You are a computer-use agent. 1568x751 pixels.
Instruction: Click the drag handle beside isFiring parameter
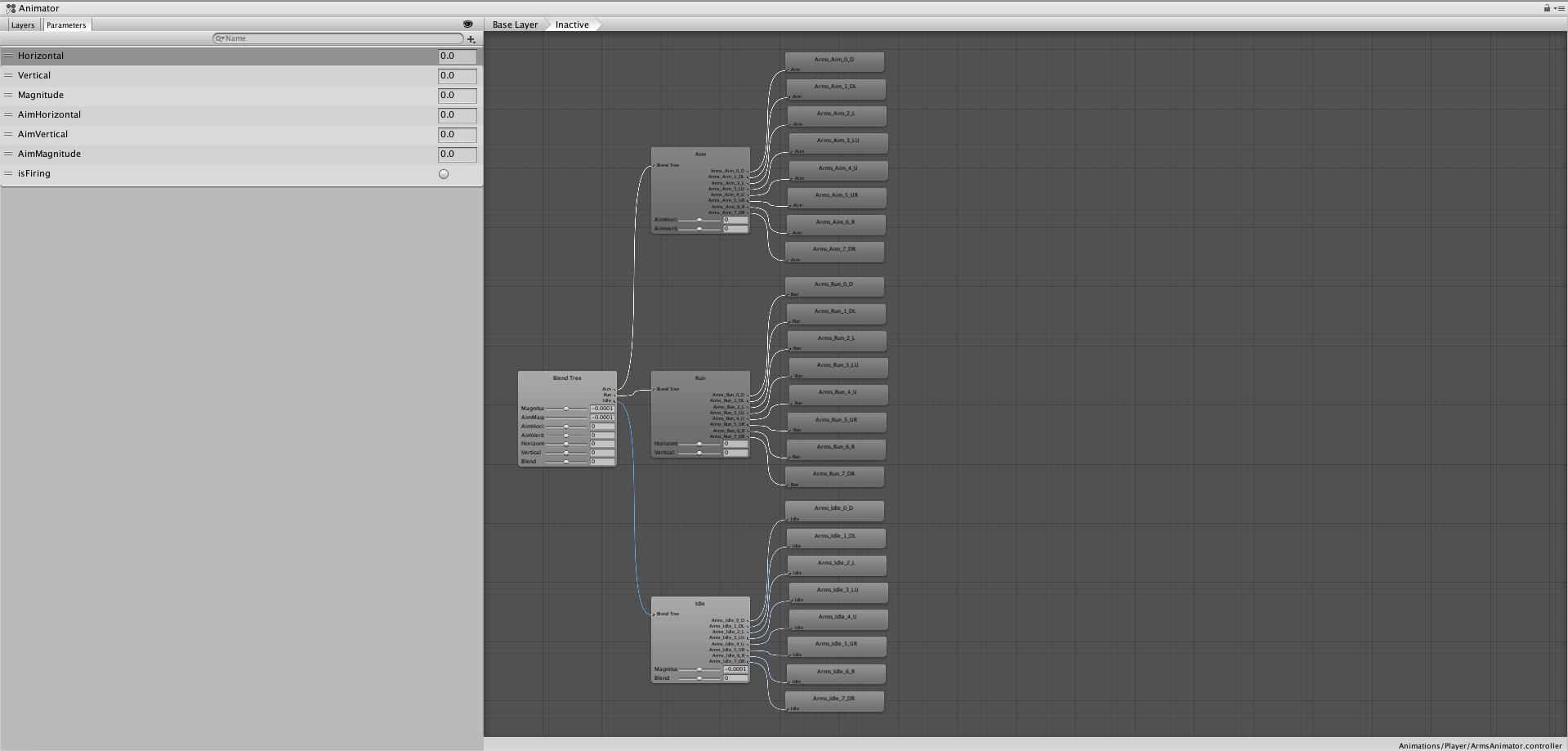8,173
